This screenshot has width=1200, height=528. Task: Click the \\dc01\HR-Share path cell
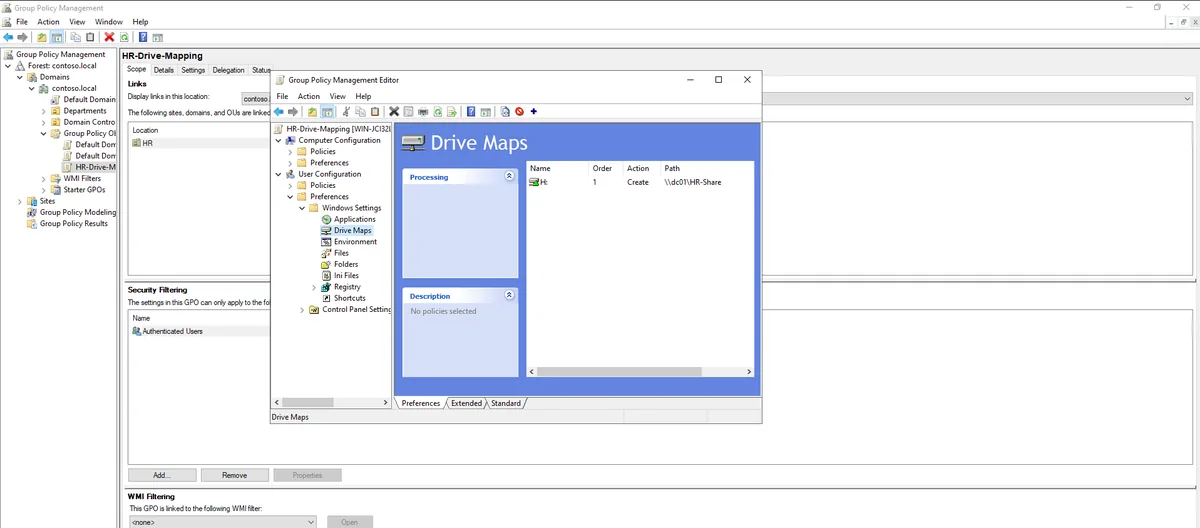click(692, 182)
